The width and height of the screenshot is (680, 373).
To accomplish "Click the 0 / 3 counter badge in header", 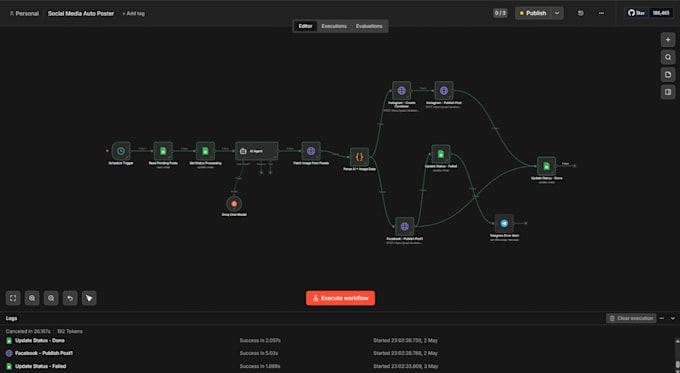I will point(500,13).
